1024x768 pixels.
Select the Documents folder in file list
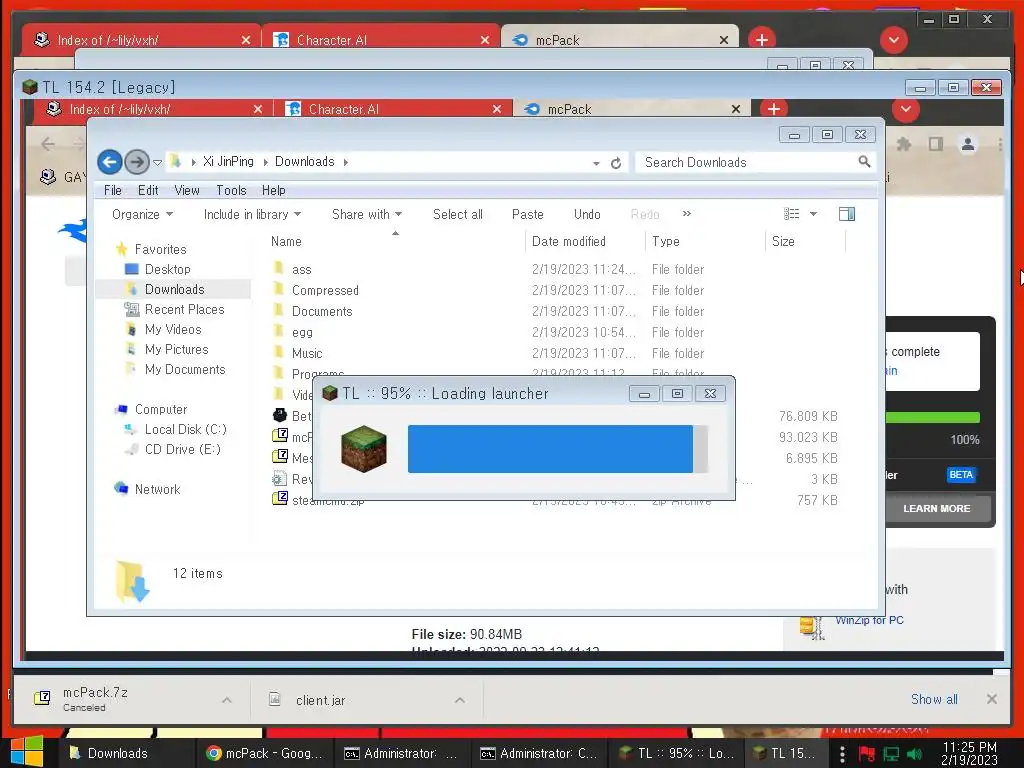point(322,311)
